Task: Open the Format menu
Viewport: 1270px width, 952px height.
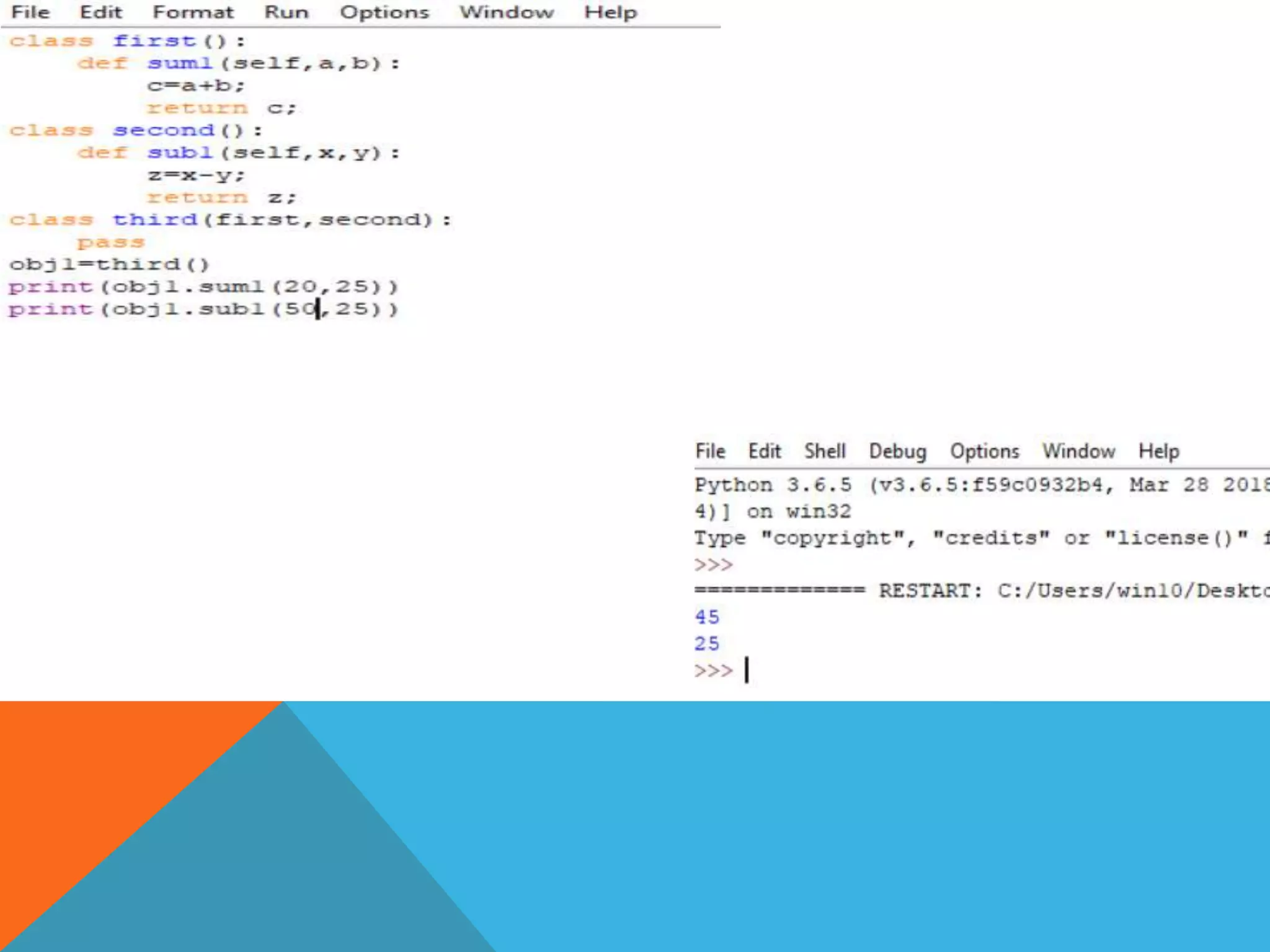Action: click(193, 12)
